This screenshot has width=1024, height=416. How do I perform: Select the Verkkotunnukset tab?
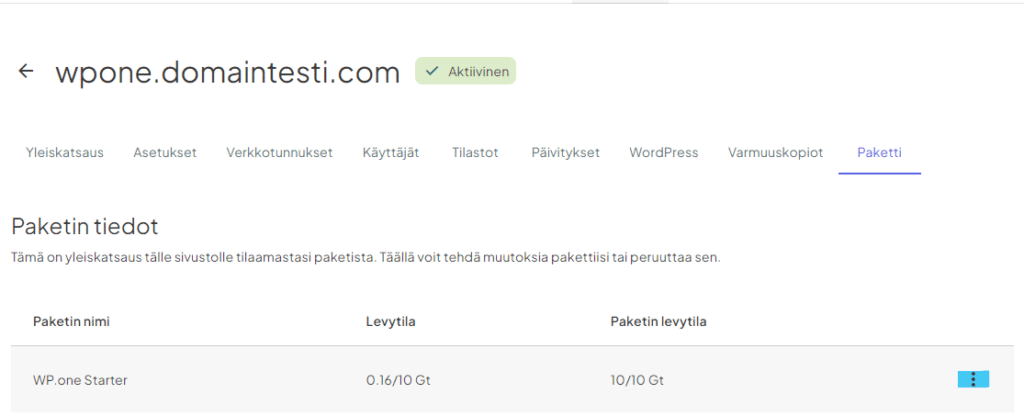pos(279,153)
